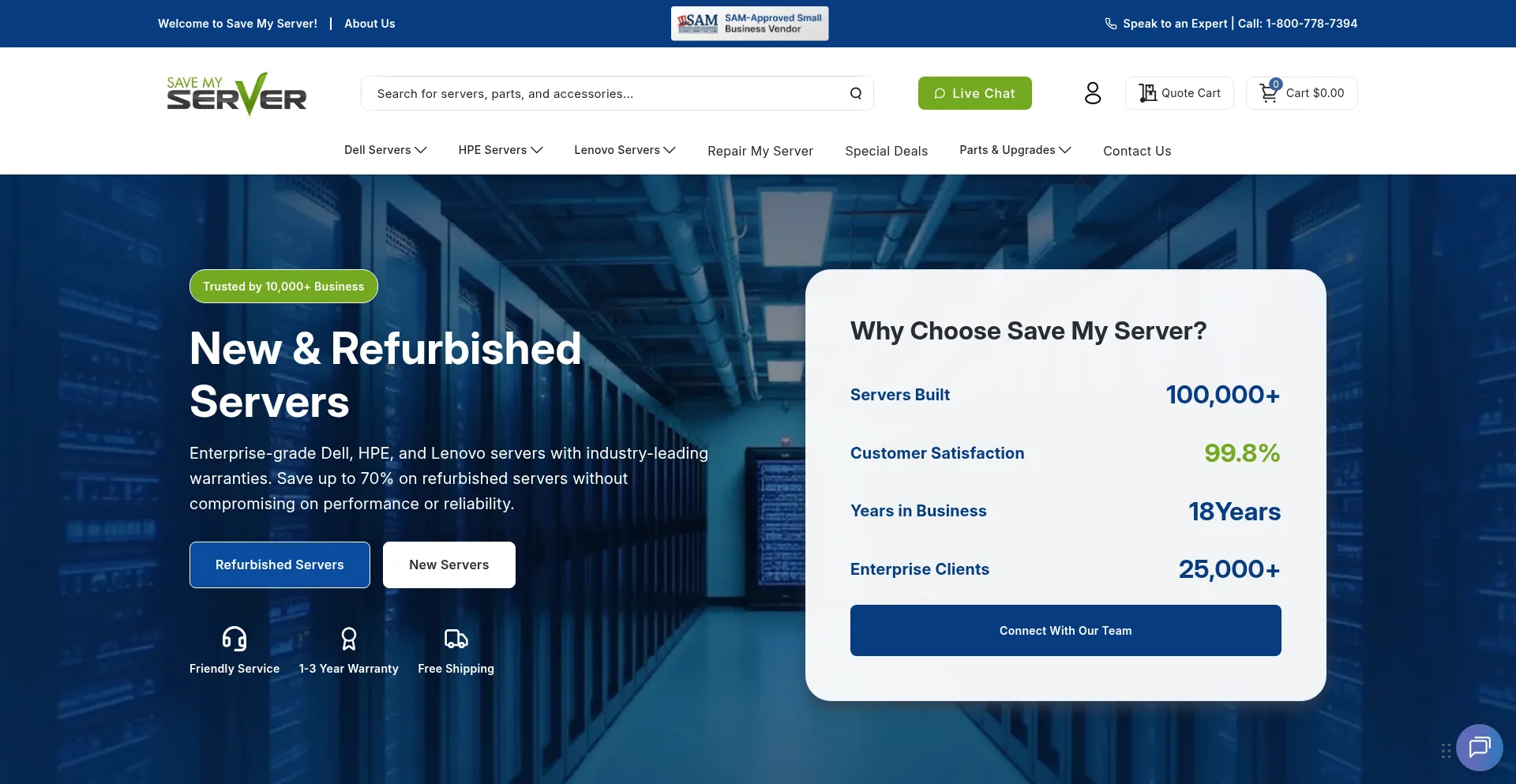Click the Friendly Service label
Screen dimensions: 1516x784
coord(235,669)
